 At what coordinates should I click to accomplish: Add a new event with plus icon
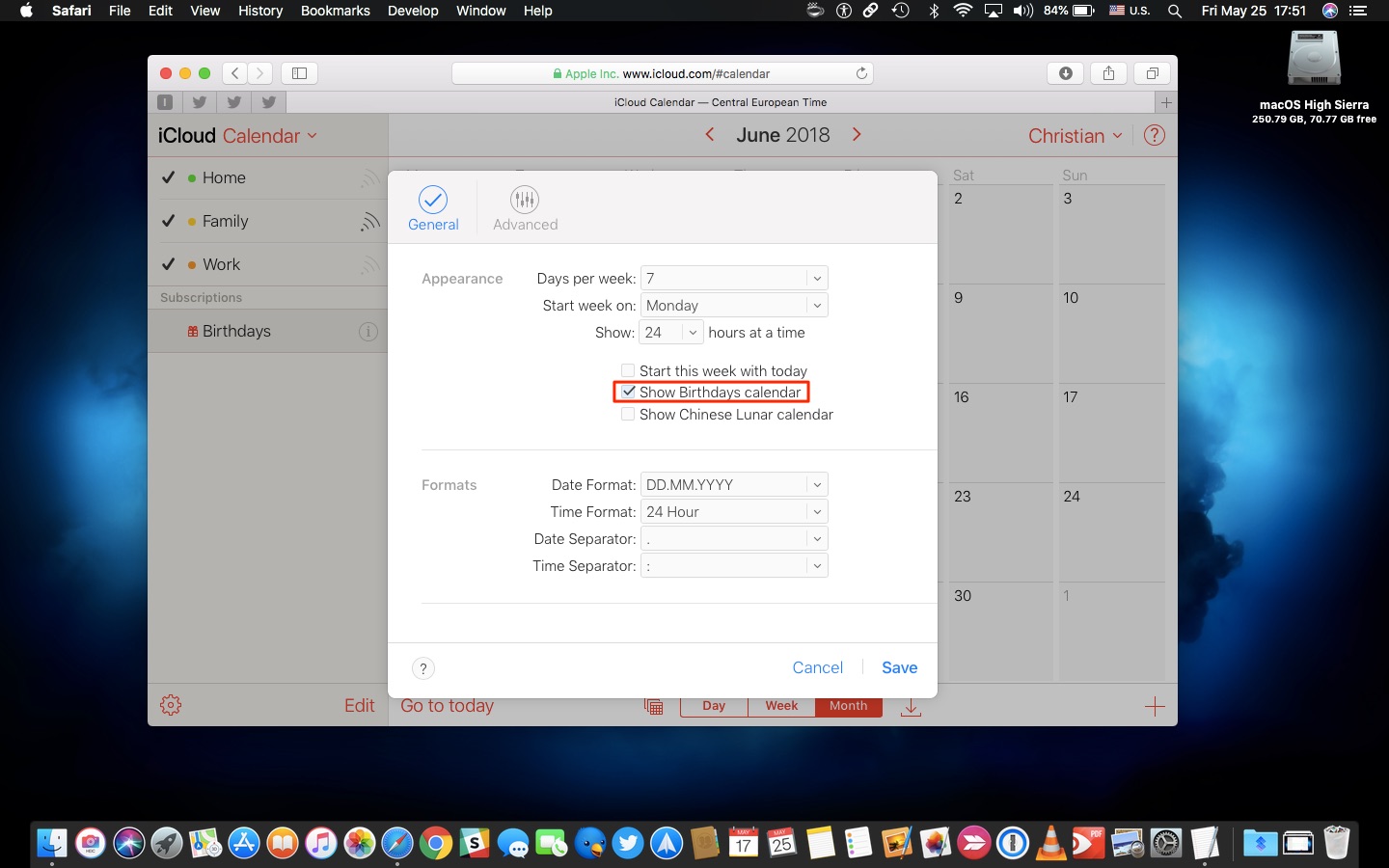[1155, 707]
